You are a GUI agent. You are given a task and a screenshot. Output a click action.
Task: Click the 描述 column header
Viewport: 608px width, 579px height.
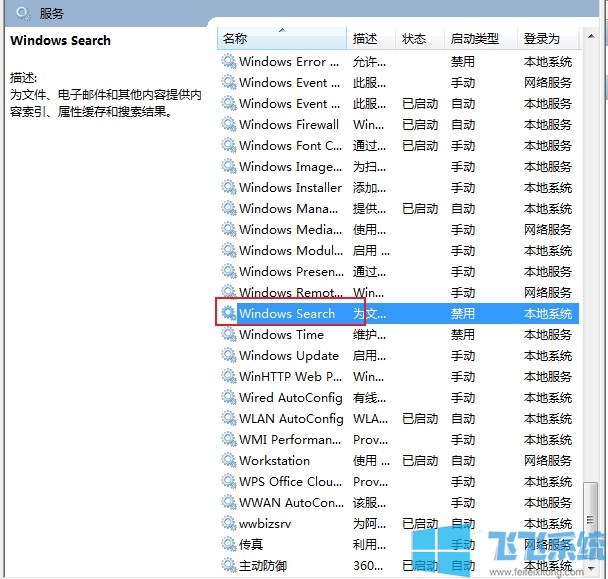(x=365, y=39)
